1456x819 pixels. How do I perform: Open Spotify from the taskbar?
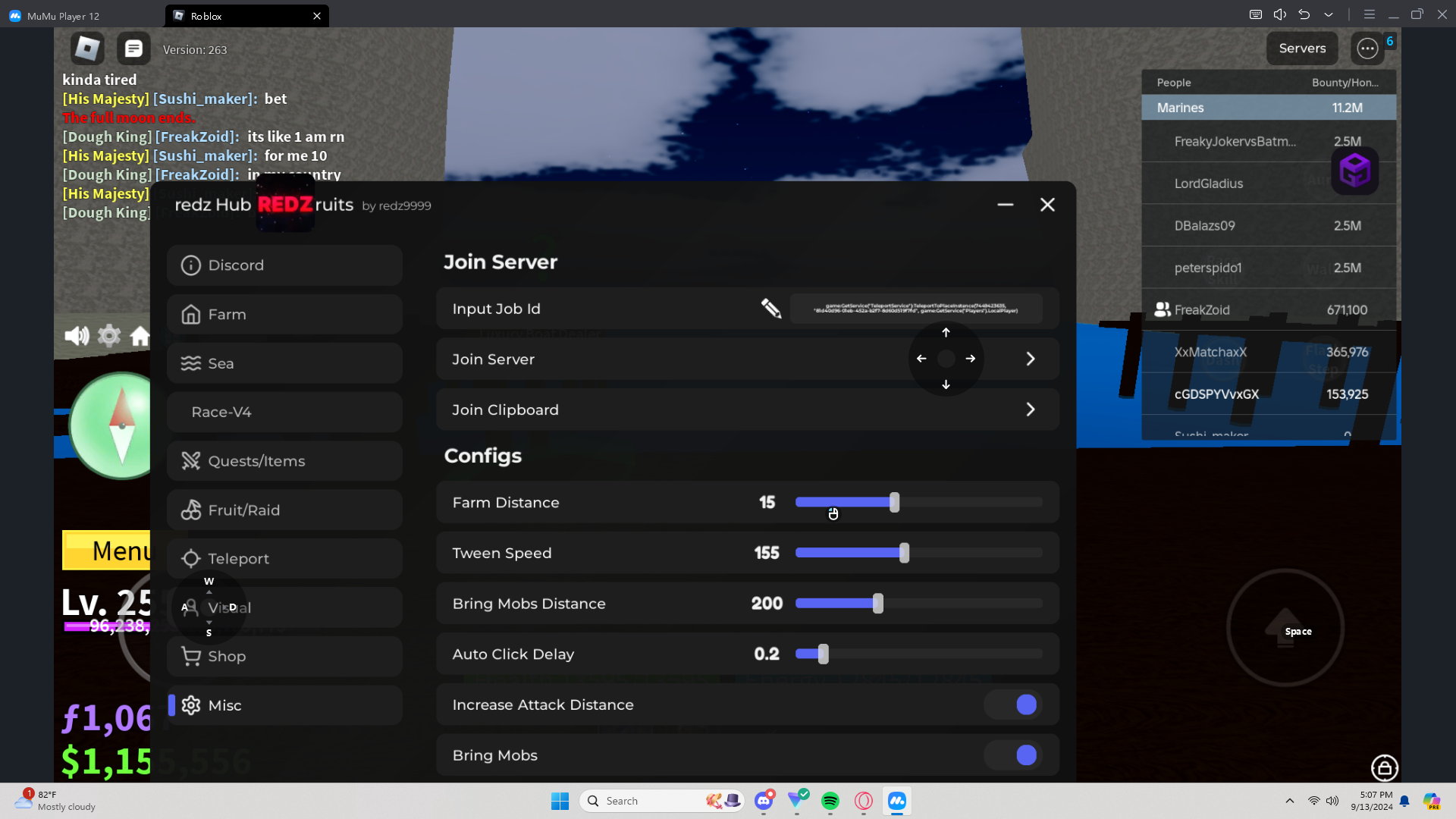pos(830,801)
